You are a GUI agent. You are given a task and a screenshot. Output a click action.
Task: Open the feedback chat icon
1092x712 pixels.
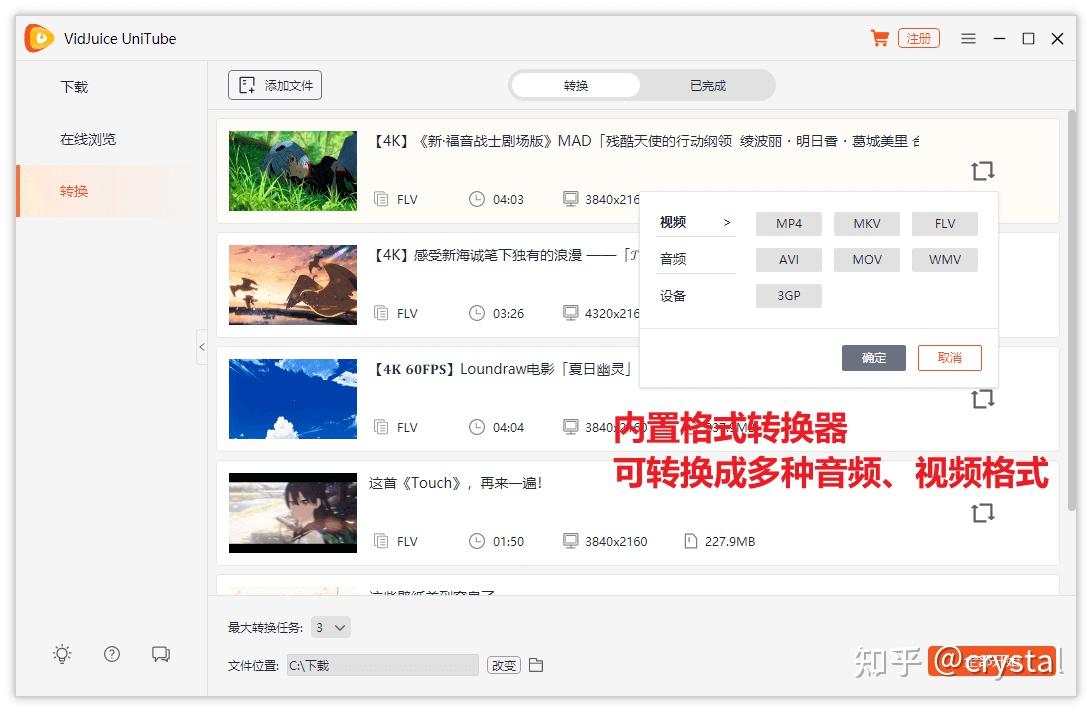click(161, 654)
